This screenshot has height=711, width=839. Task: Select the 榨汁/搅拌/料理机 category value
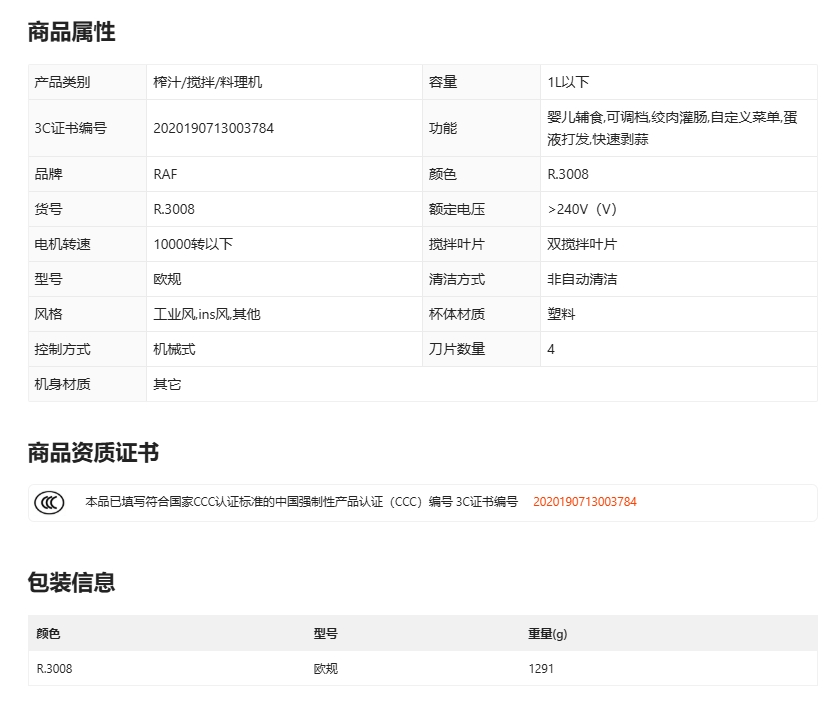(207, 82)
